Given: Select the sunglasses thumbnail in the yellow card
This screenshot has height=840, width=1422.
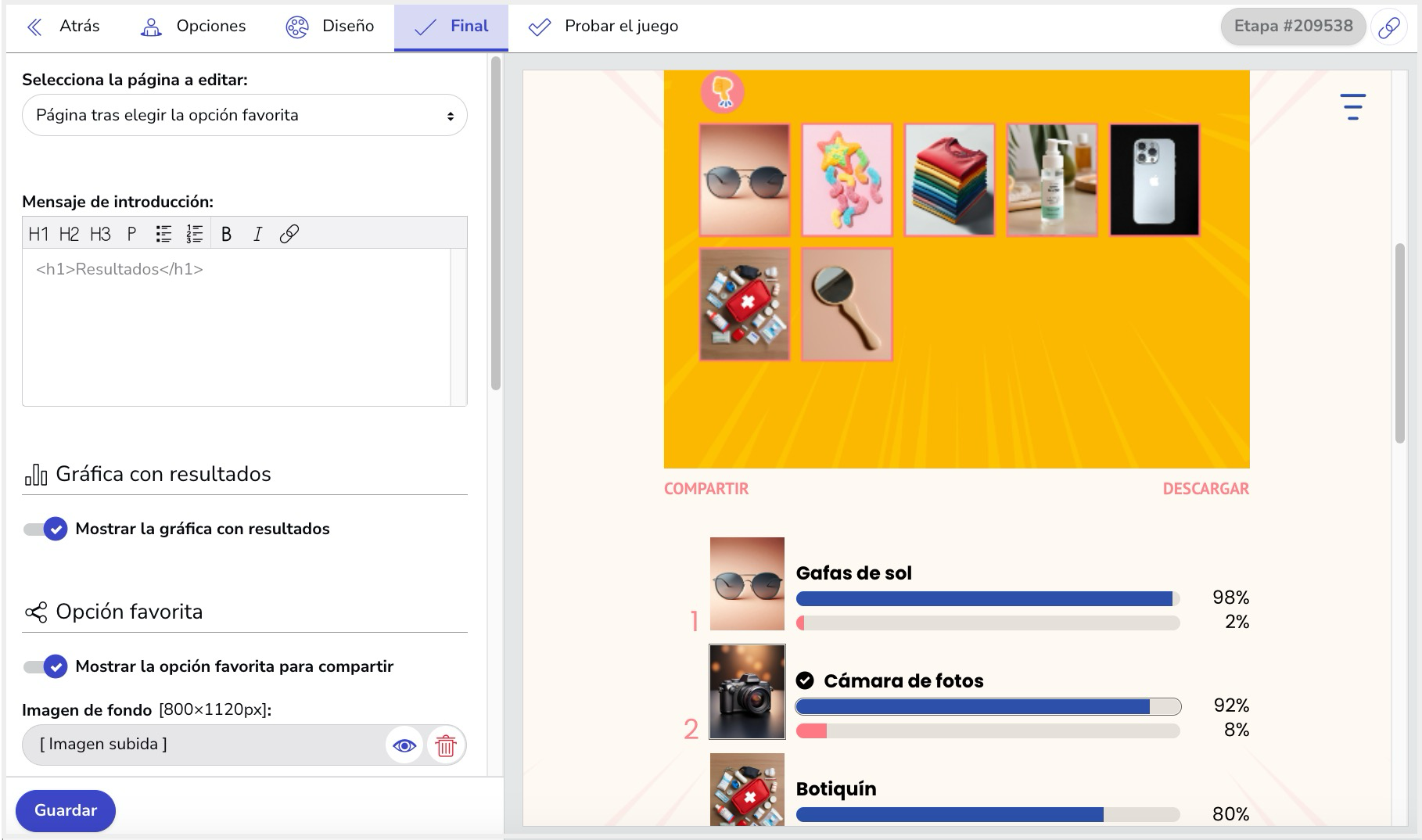Looking at the screenshot, I should coord(745,180).
